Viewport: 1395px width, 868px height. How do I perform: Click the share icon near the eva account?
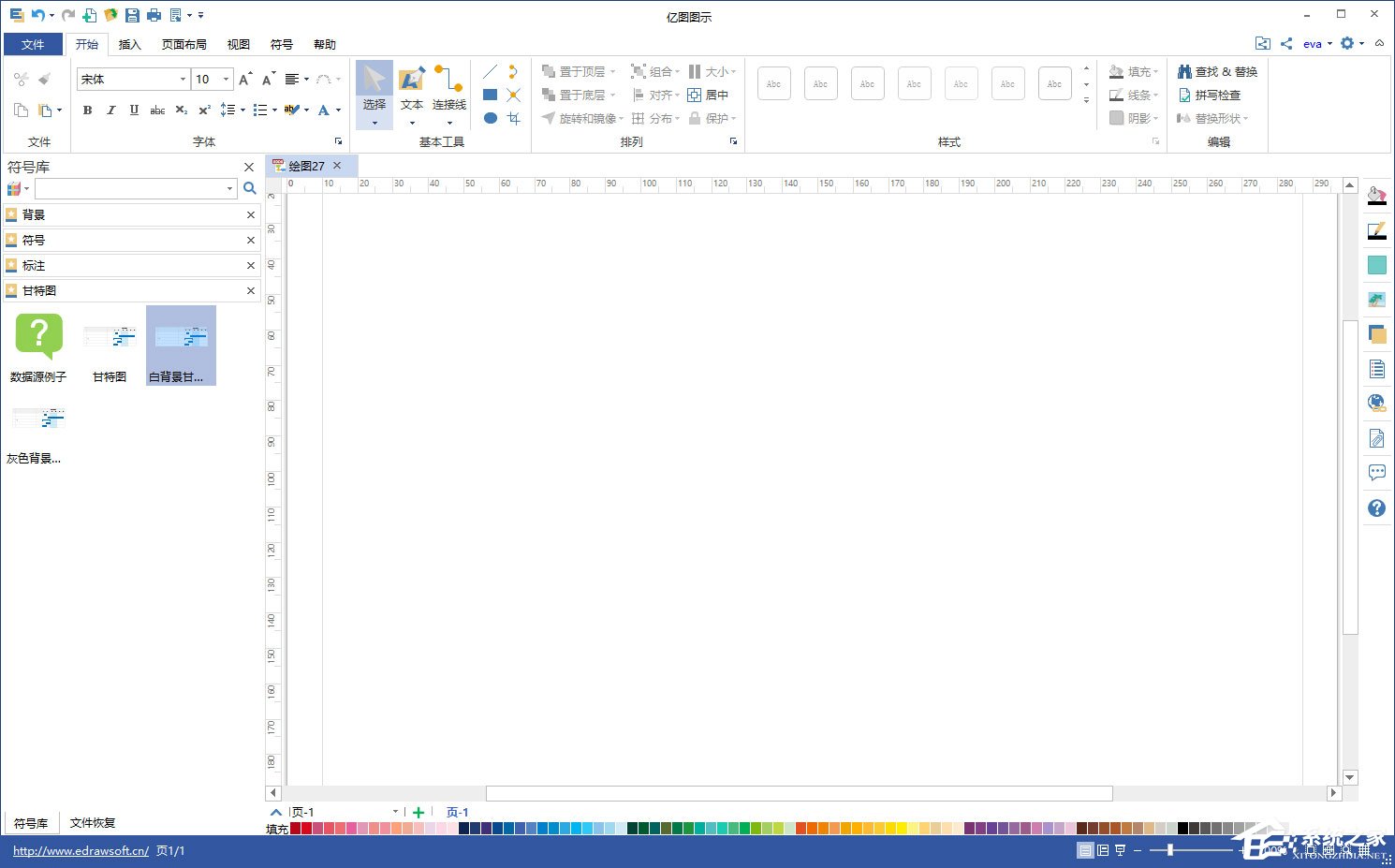click(1286, 43)
